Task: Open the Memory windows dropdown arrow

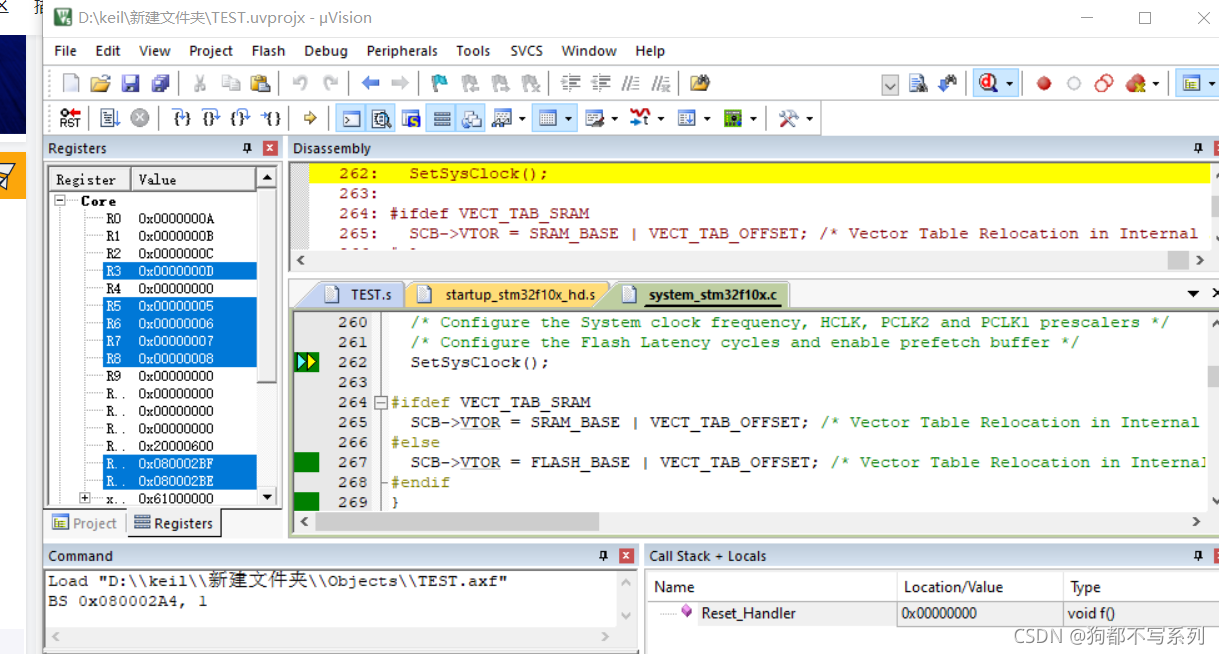Action: pos(569,118)
